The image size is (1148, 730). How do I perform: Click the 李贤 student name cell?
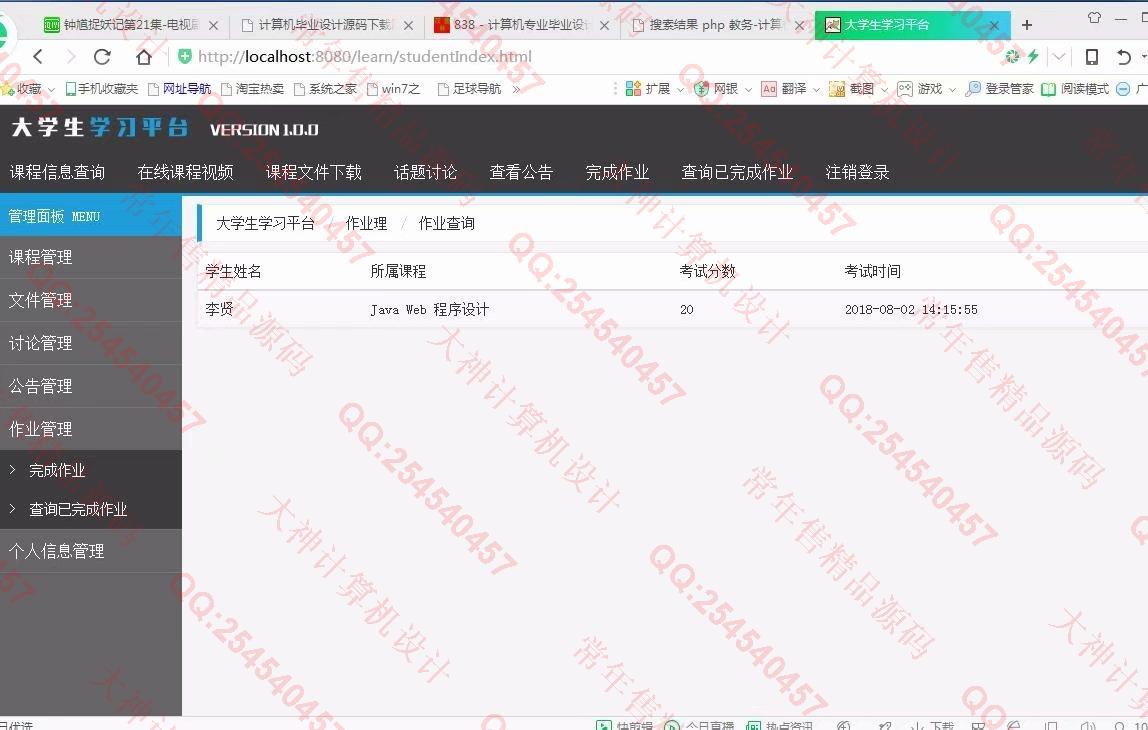(220, 309)
